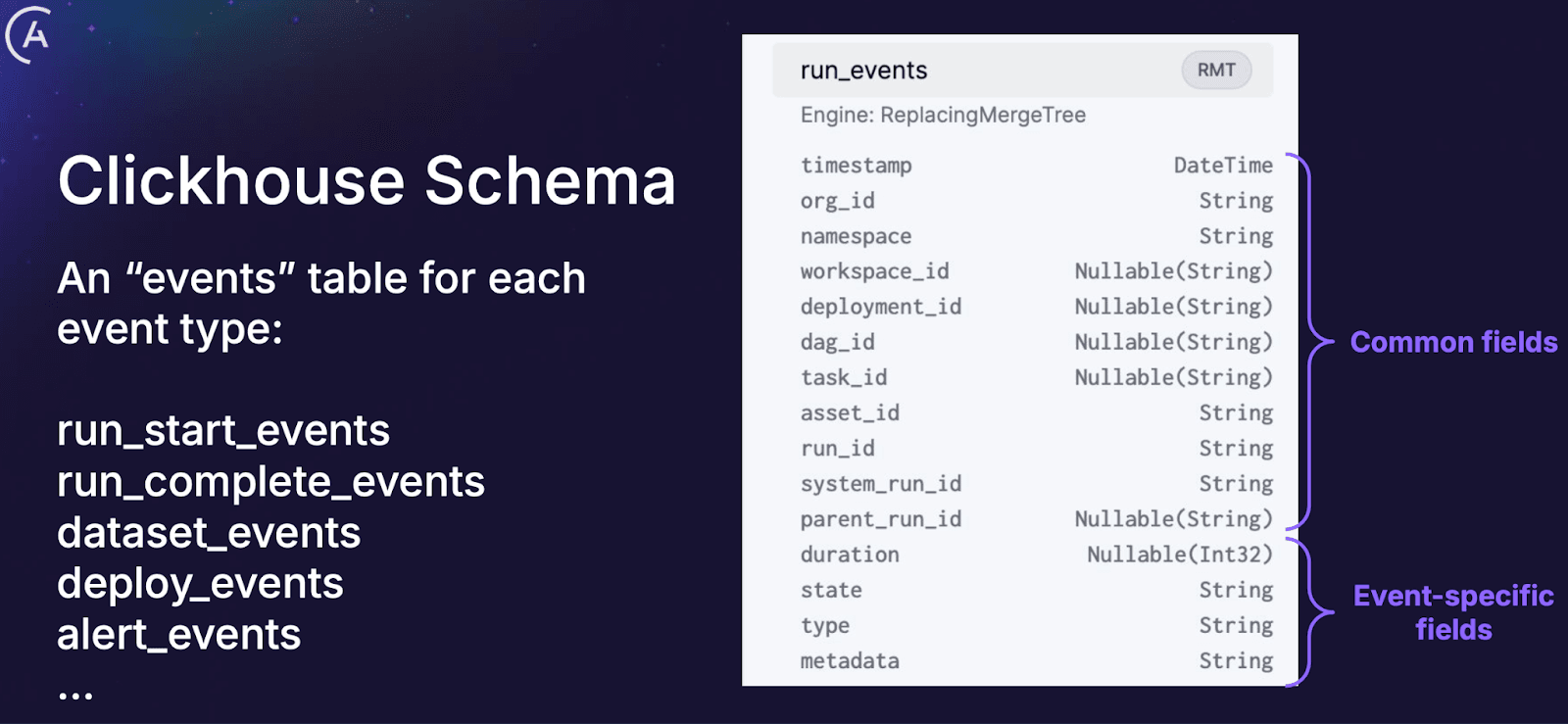Select the parent_run_id field row
The height and width of the screenshot is (724, 1568).
pos(1035,519)
